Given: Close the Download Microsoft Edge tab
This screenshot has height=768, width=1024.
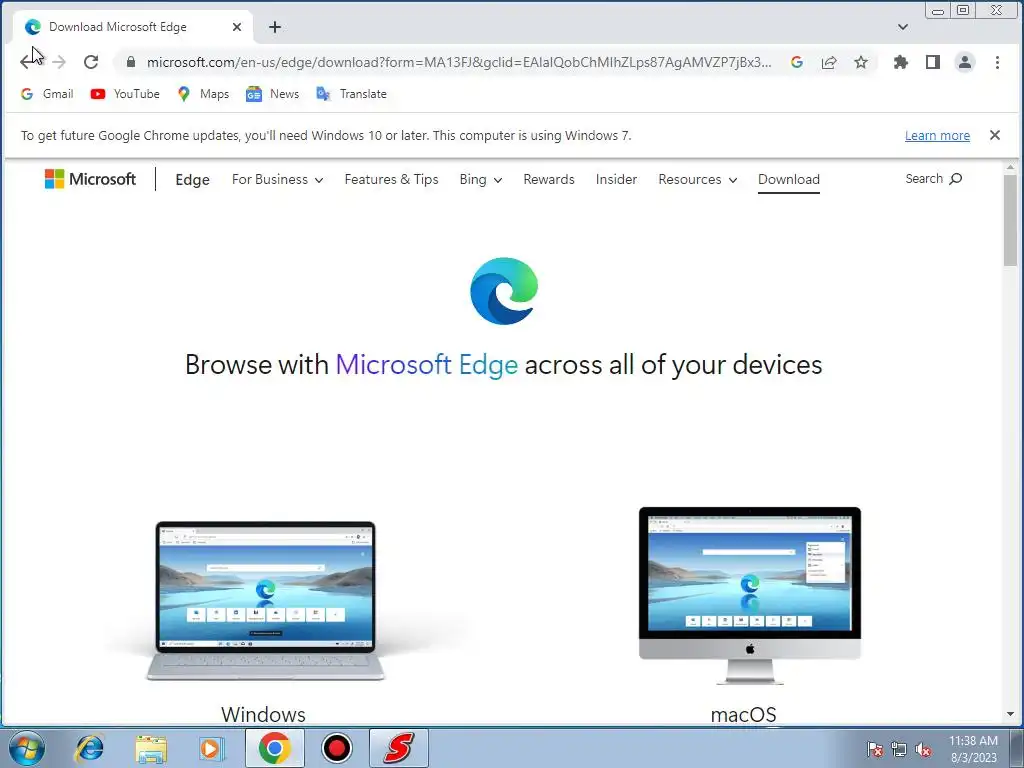Looking at the screenshot, I should click(237, 27).
